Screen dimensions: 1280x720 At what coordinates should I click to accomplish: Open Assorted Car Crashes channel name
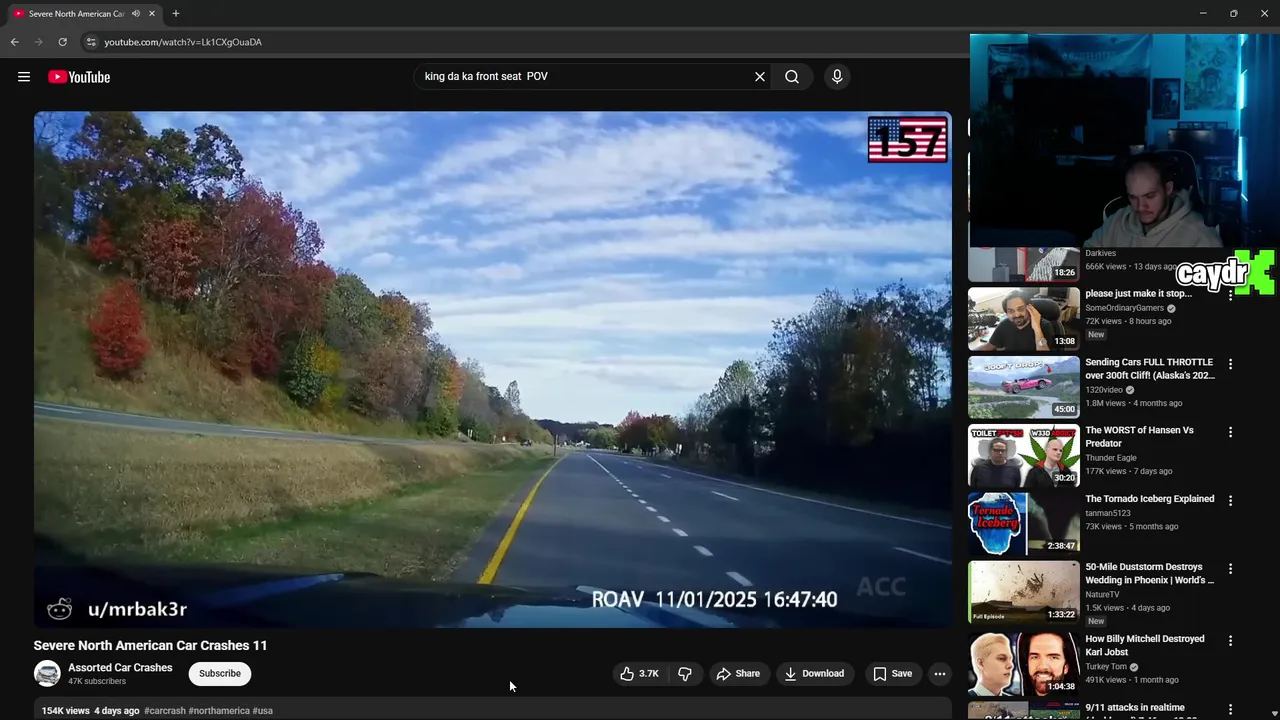[120, 668]
